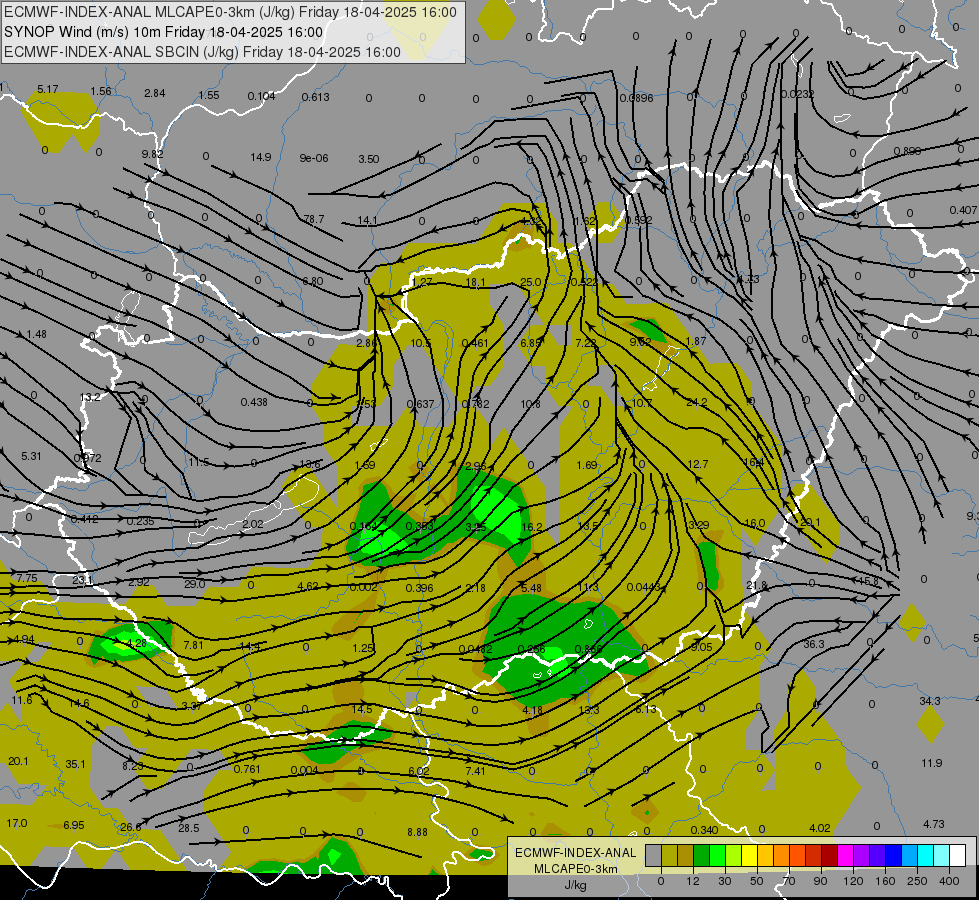Screen dimensions: 979x900
Task: Click the '29.0' value on the map
Action: pos(194,584)
